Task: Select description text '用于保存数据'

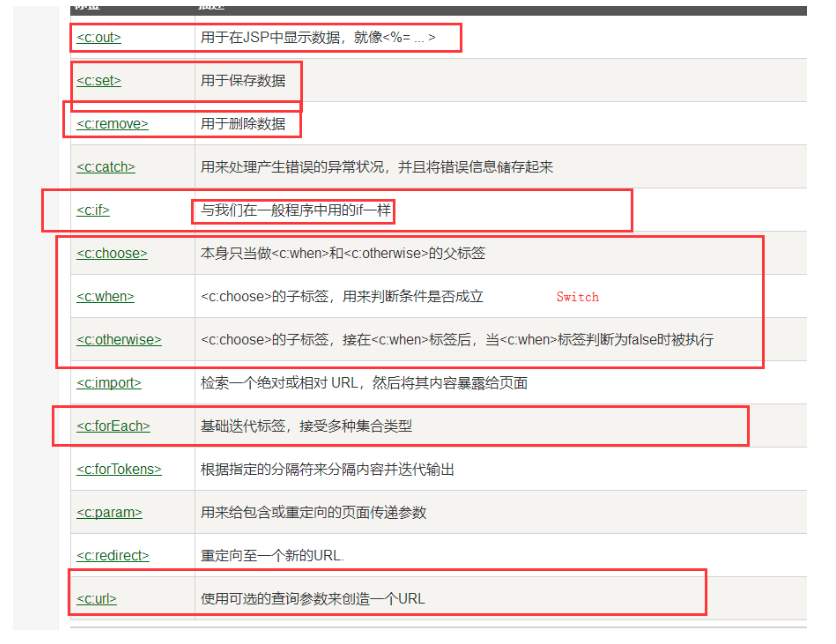Action: pyautogui.click(x=243, y=80)
